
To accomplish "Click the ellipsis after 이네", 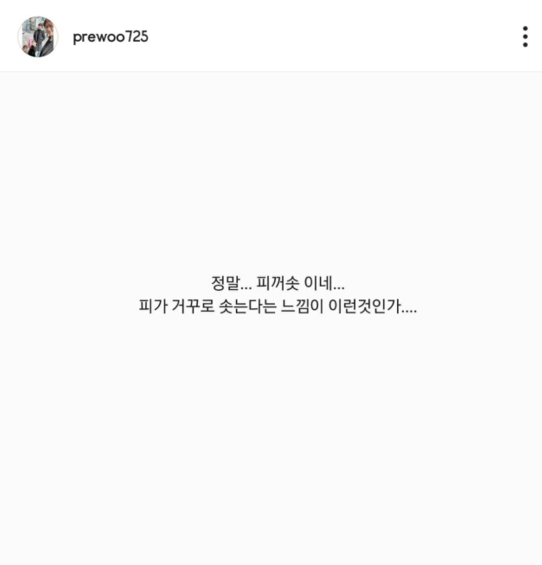I will click(x=339, y=289).
